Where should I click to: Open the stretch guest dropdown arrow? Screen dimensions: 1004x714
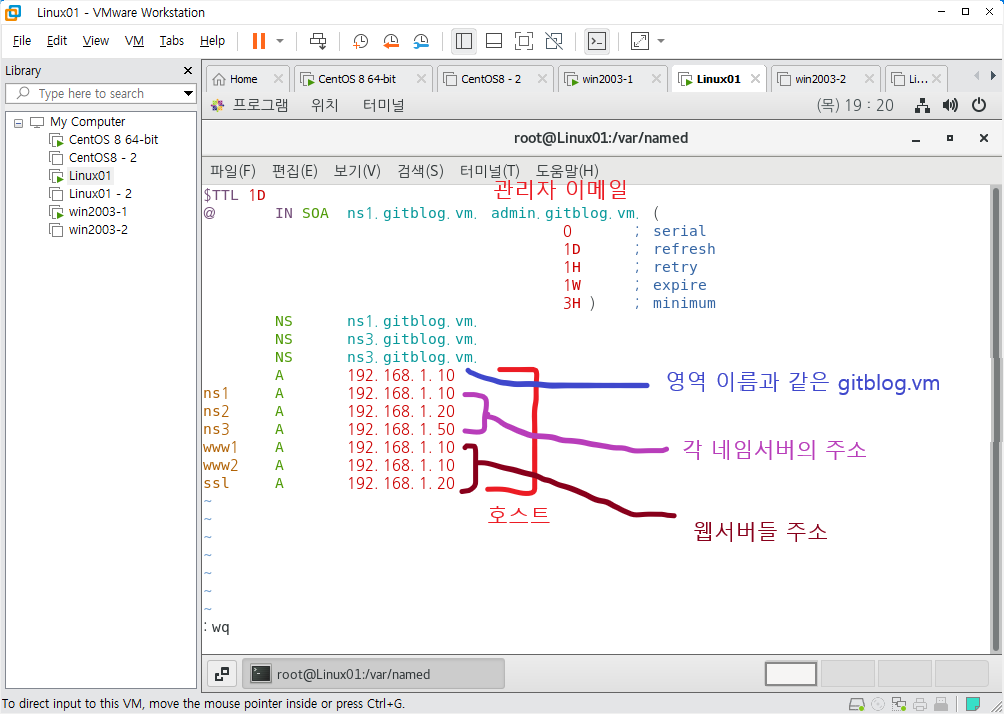coord(661,41)
